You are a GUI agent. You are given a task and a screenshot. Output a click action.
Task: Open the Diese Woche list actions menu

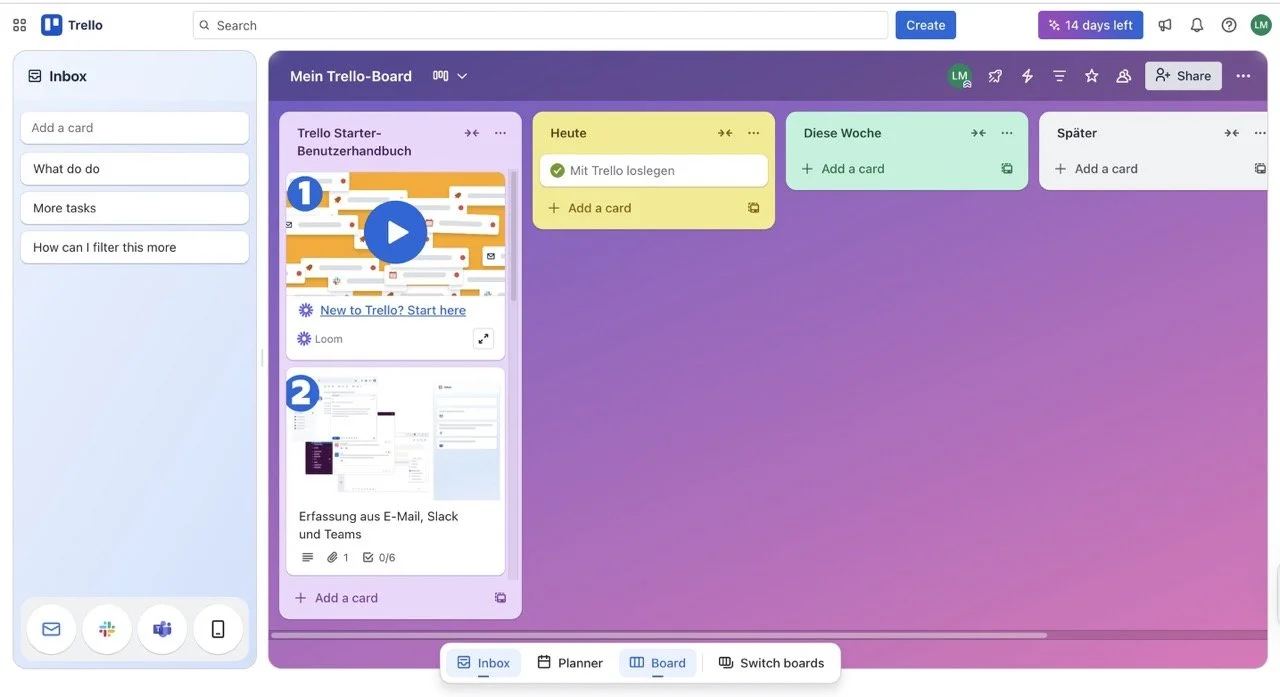coord(1007,133)
